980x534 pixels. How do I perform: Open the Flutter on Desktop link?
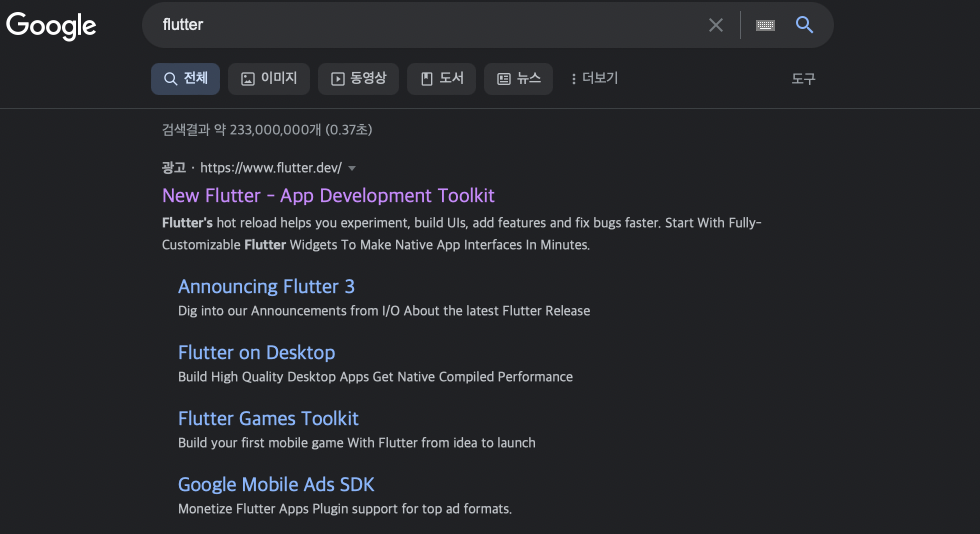[256, 353]
